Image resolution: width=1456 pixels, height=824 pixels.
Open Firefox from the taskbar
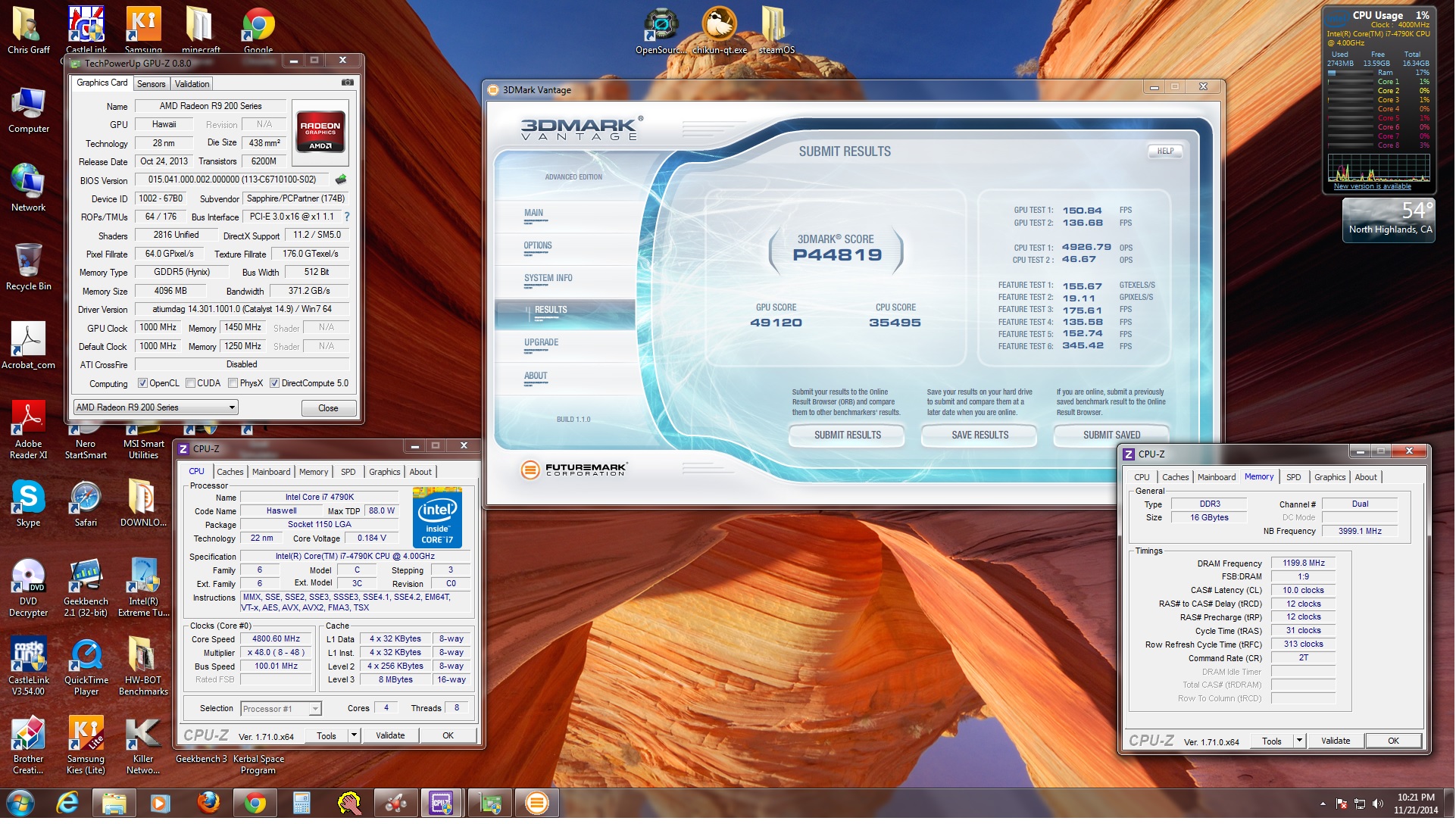[x=208, y=803]
